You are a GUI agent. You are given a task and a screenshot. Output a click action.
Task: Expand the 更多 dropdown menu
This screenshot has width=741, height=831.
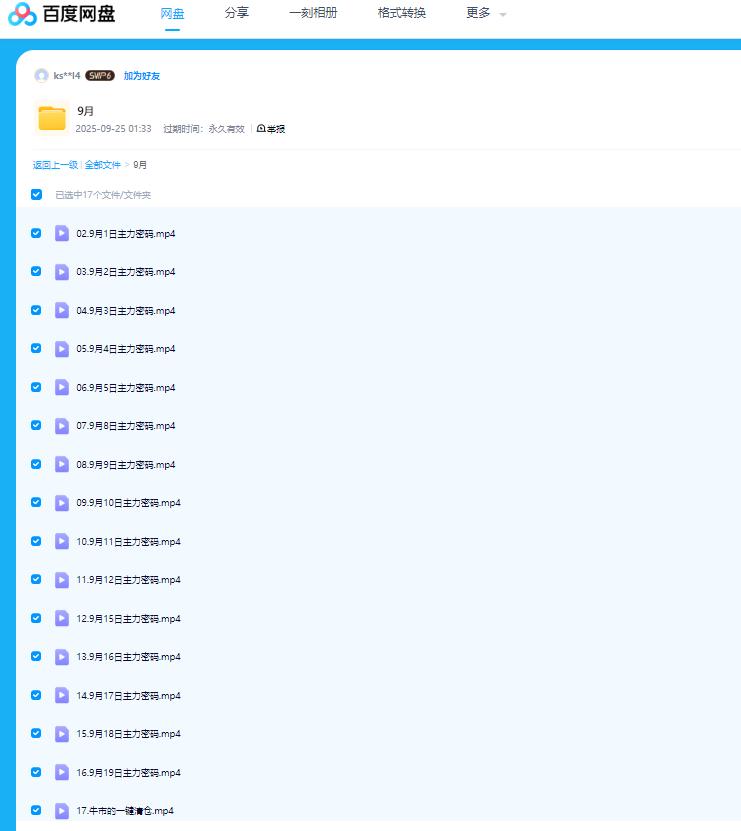(485, 13)
